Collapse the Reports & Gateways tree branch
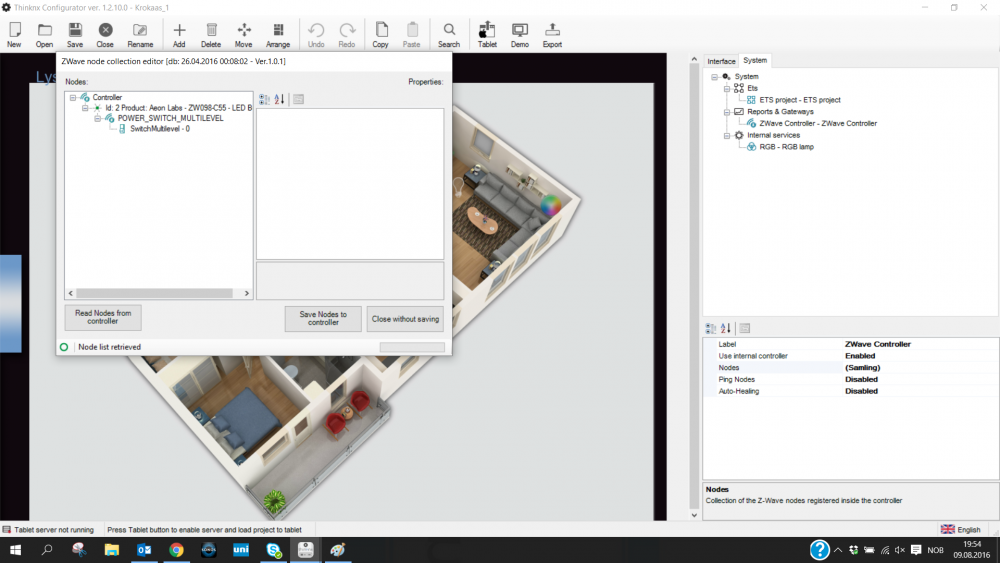The width and height of the screenshot is (1000, 563). point(726,112)
